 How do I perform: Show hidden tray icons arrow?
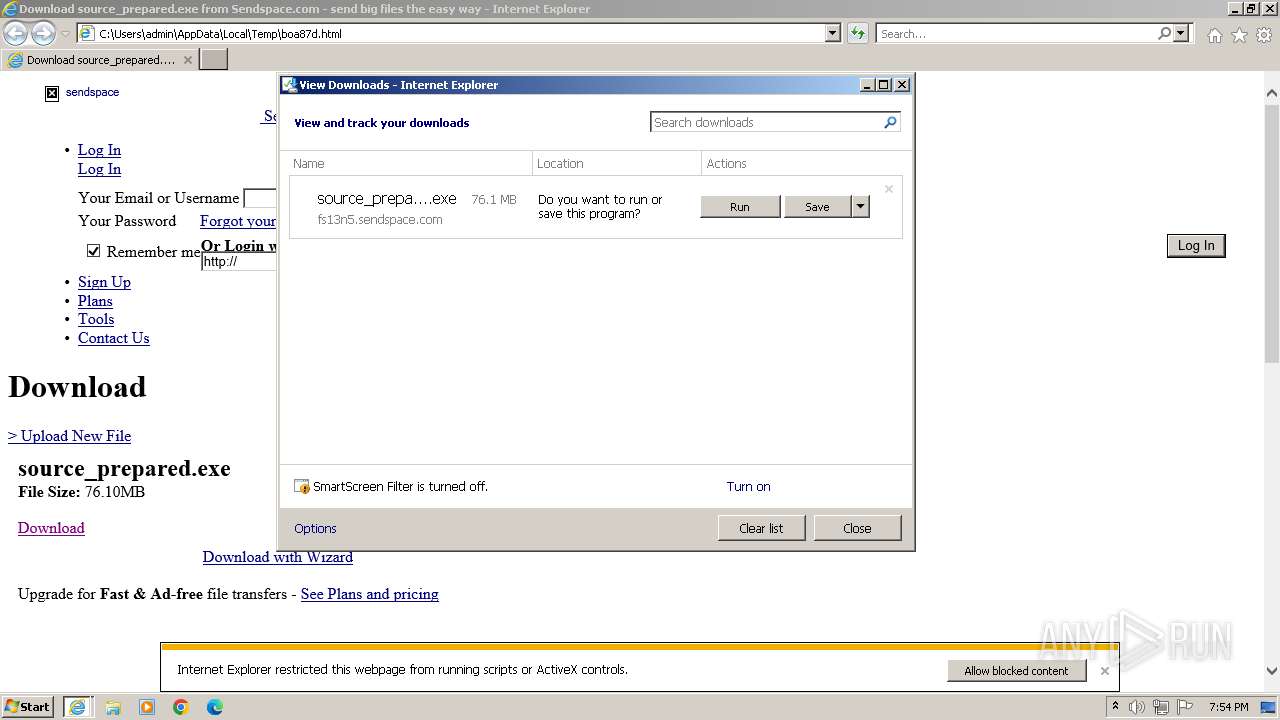(x=1115, y=707)
